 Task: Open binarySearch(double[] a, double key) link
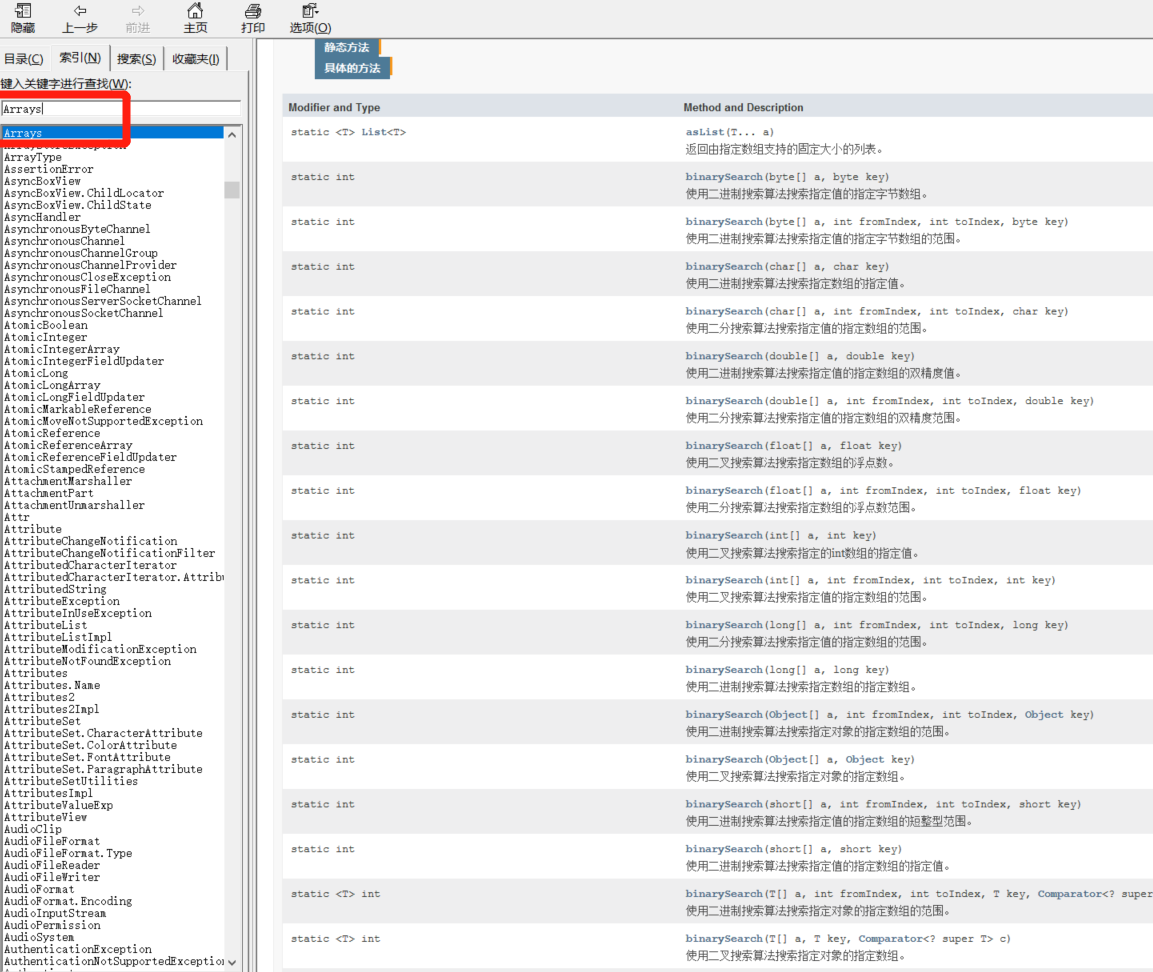coord(724,356)
